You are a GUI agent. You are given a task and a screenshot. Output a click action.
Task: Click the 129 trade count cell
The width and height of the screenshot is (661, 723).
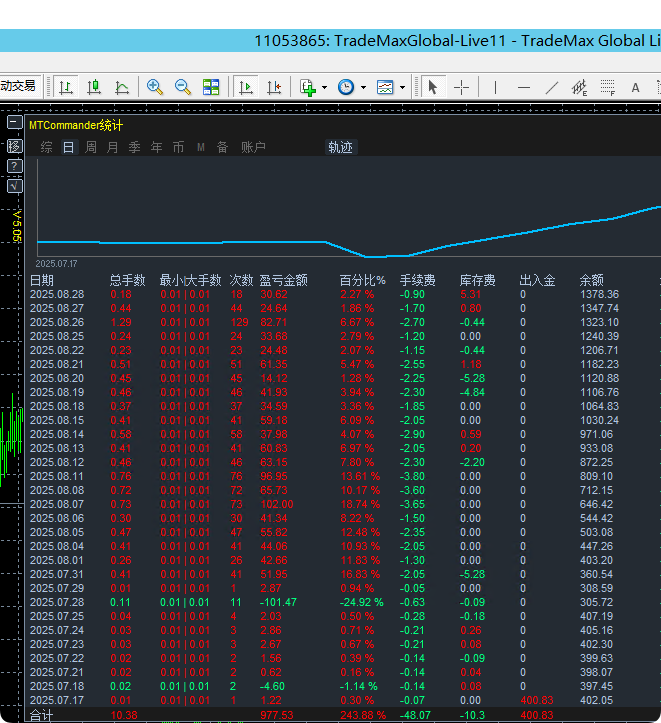(x=240, y=322)
